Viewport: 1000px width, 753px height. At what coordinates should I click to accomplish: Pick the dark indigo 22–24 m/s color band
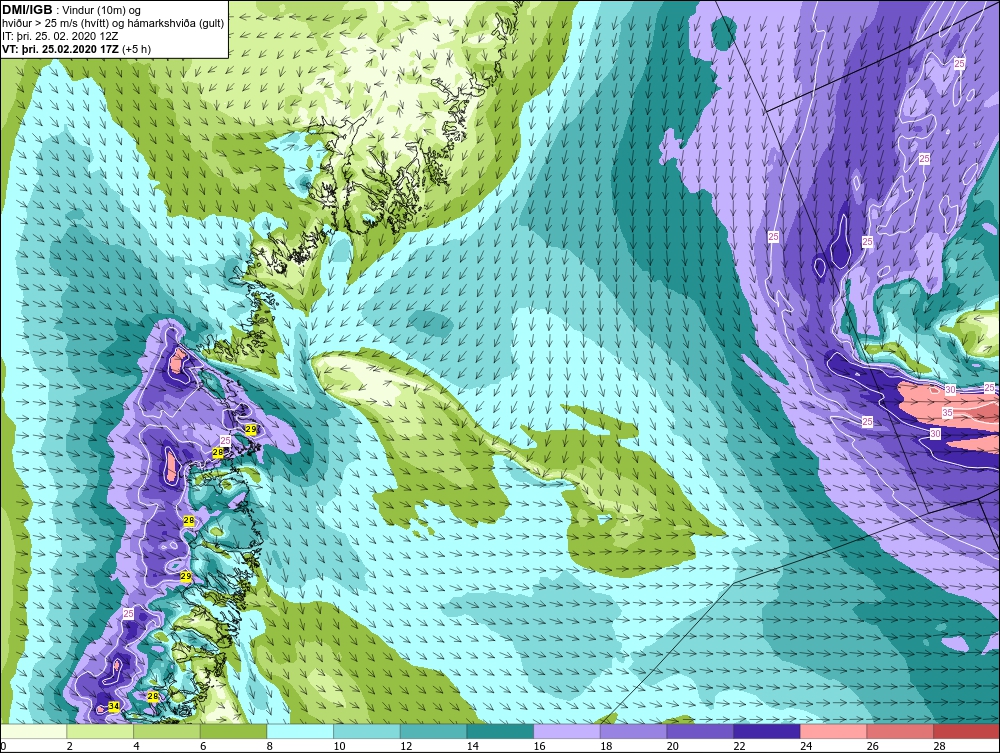click(767, 731)
